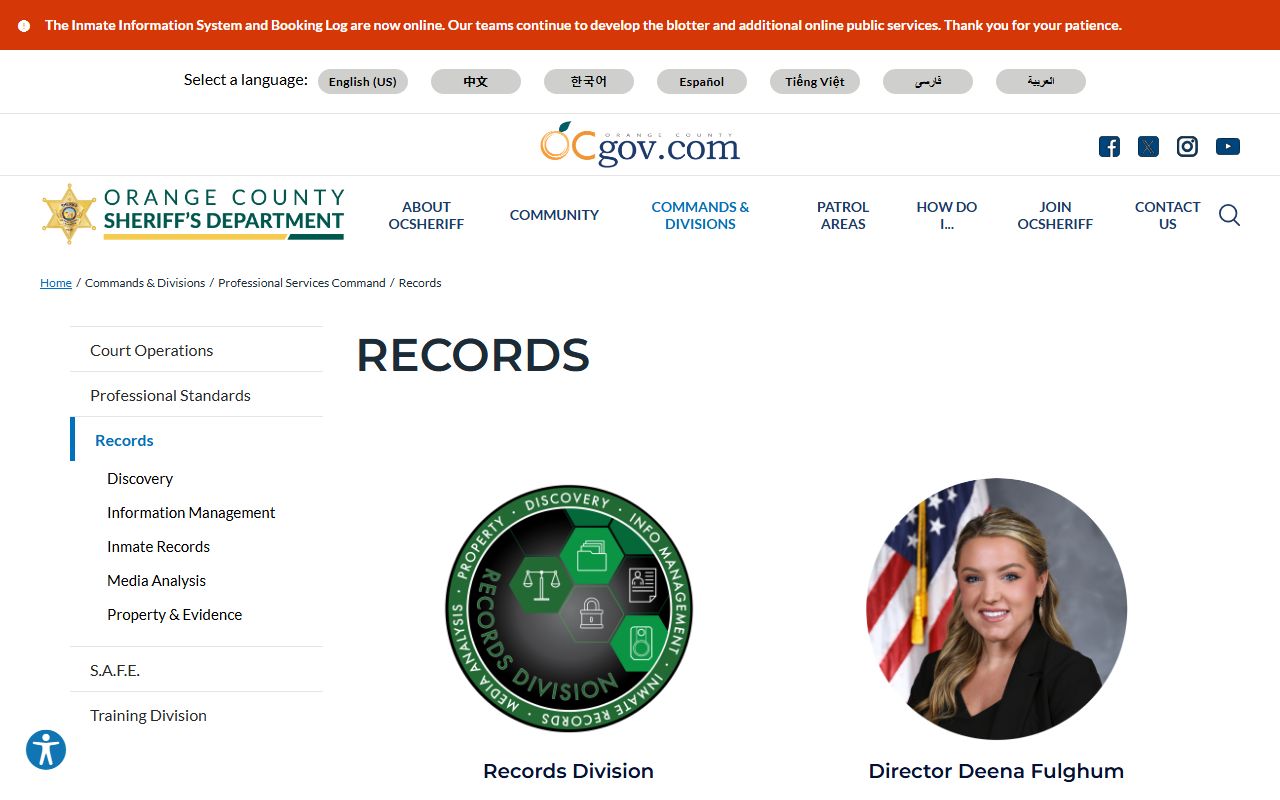This screenshot has width=1280, height=800.
Task: Click the Records Division emblem image
Action: [569, 609]
